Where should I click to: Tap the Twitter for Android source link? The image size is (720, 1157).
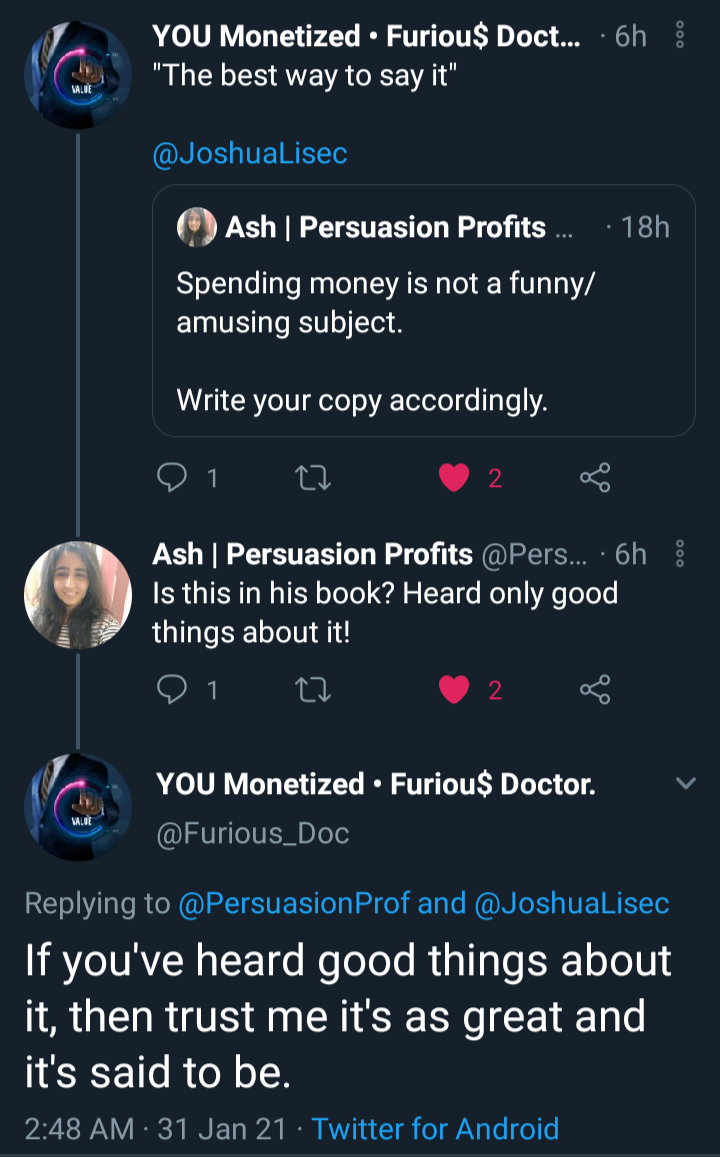pos(435,1129)
